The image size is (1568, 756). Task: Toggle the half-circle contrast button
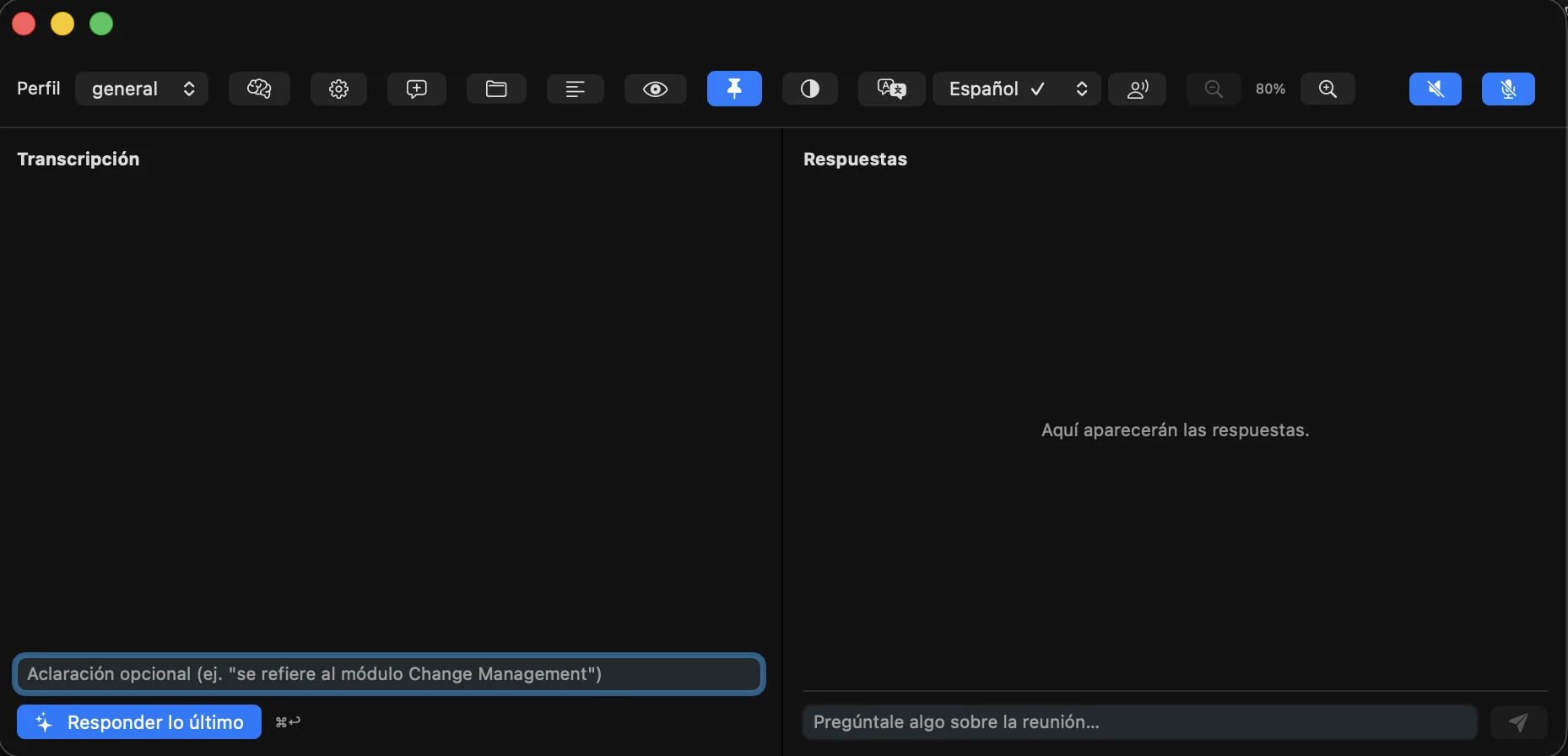pos(810,89)
